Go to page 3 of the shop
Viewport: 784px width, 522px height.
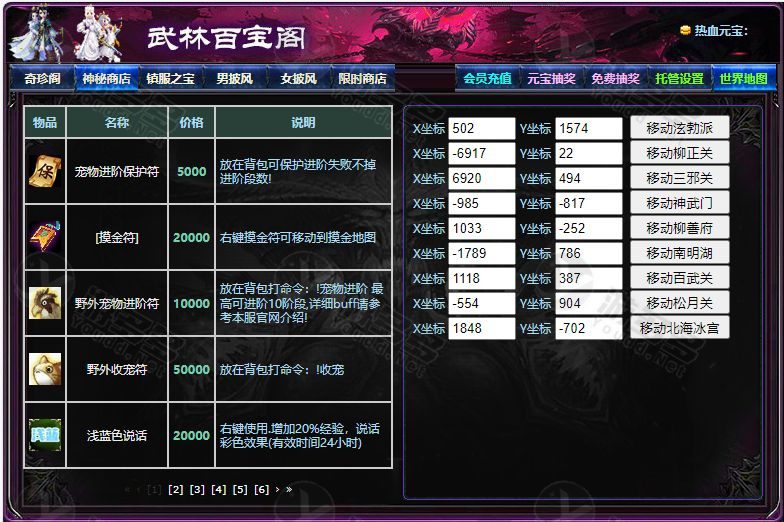(x=197, y=489)
